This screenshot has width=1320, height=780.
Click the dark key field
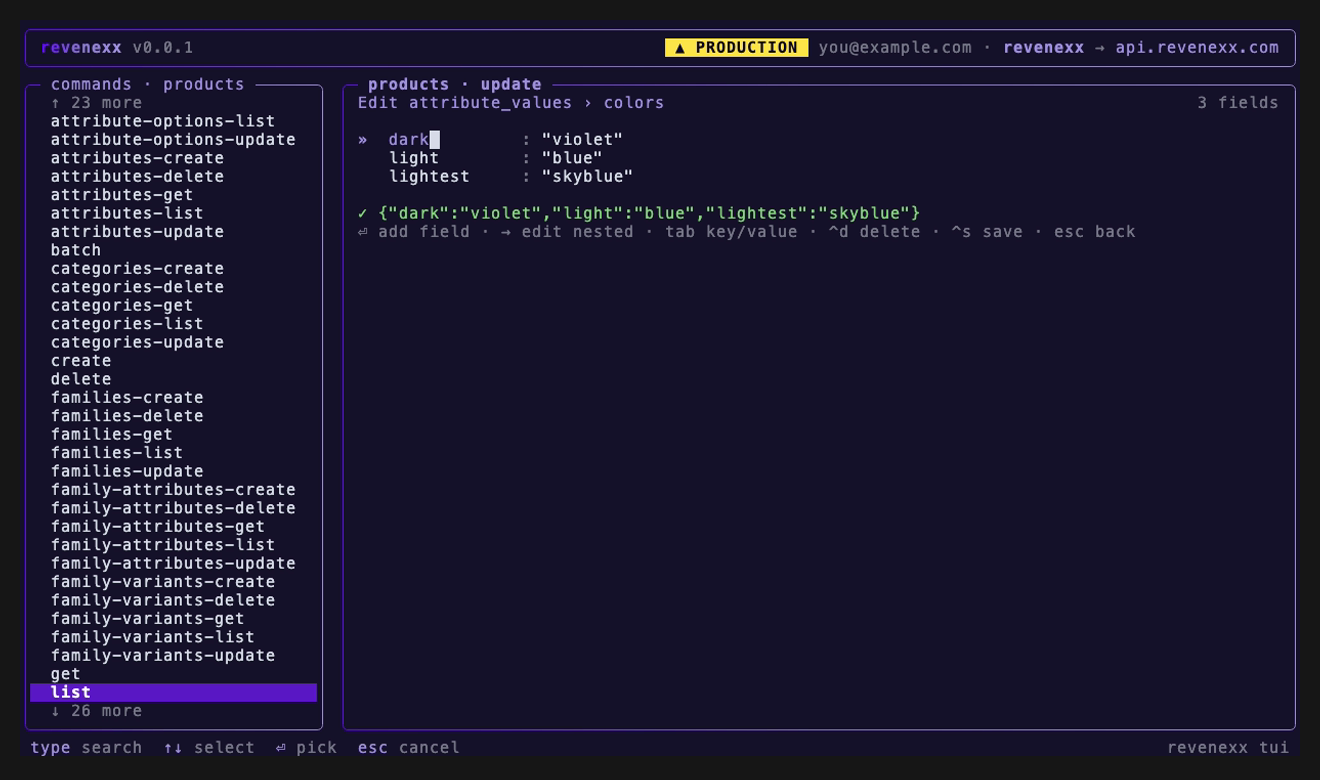(409, 140)
